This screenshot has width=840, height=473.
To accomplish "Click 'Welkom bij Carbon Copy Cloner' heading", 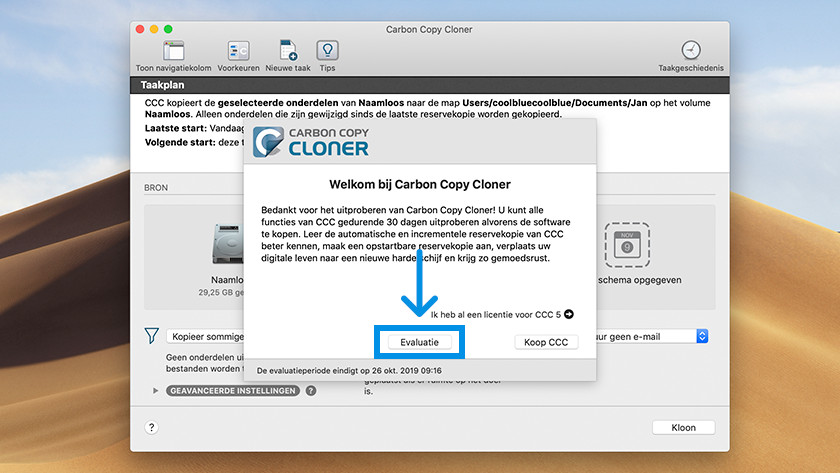I will (420, 184).
